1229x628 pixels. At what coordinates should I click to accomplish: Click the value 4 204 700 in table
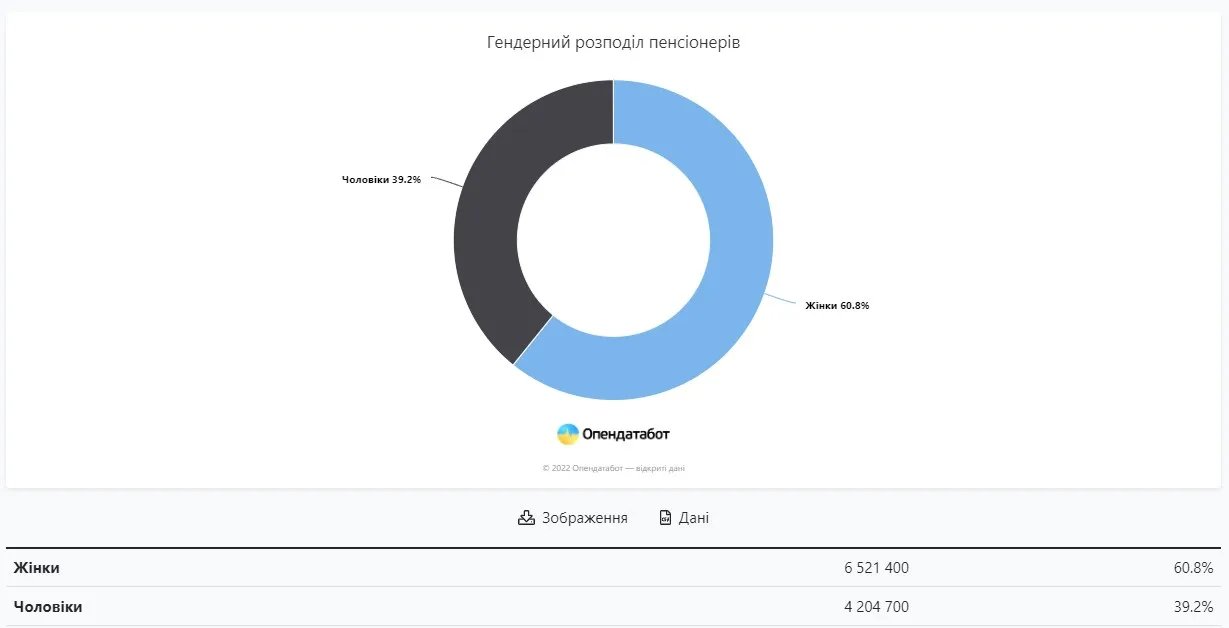876,607
